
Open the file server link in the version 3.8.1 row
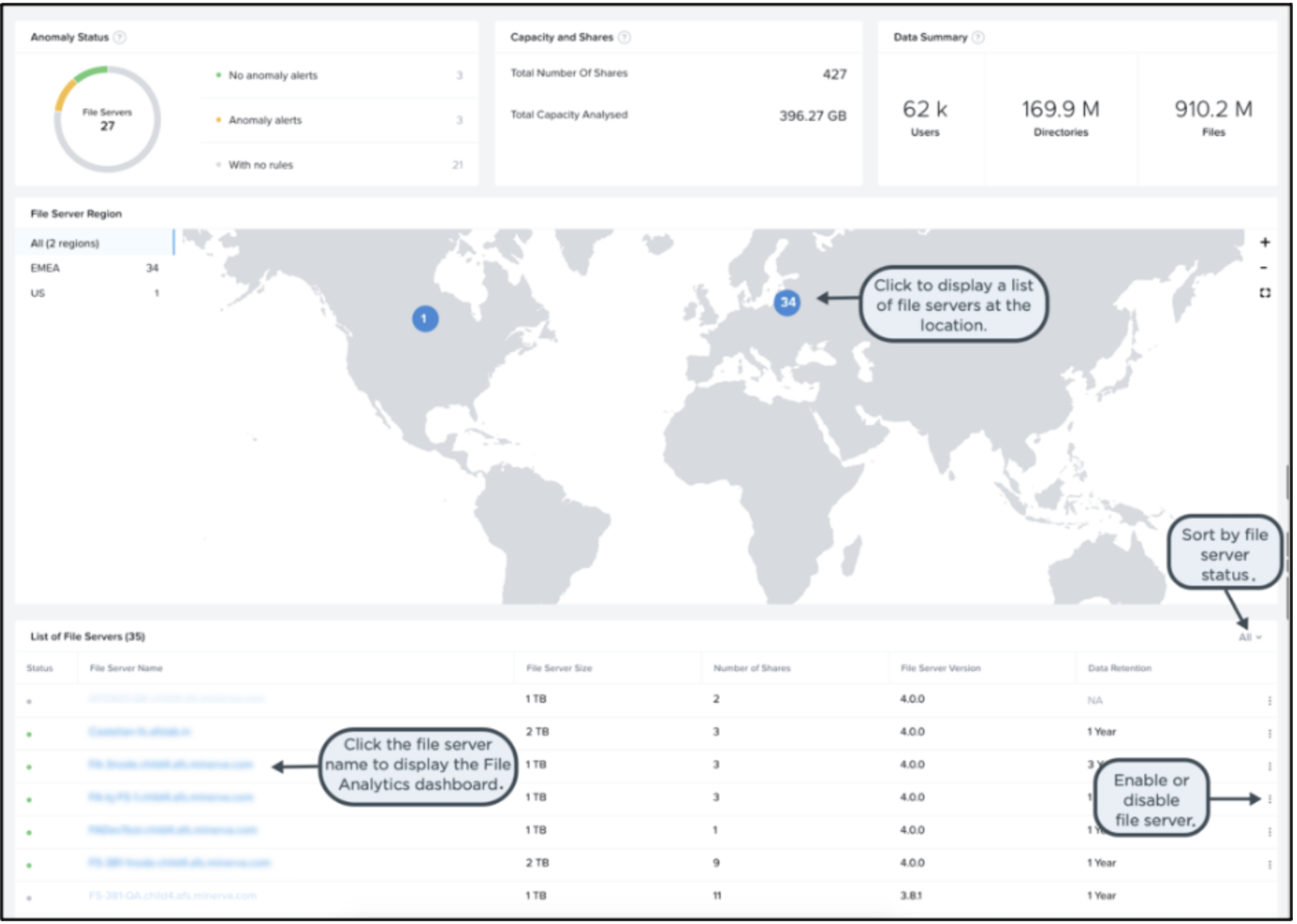point(173,896)
